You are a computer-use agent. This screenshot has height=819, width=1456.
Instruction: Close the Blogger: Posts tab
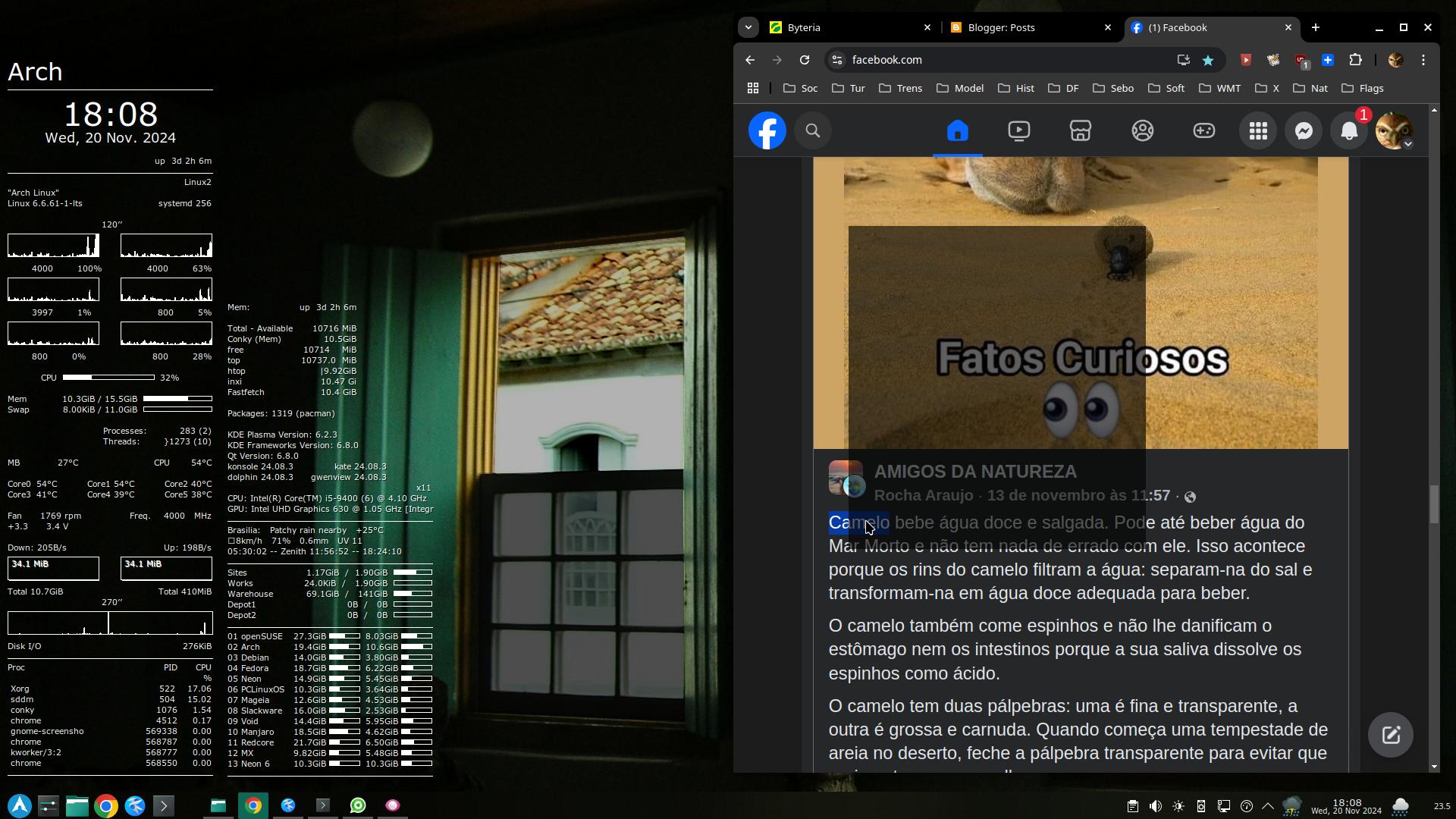coord(1107,27)
